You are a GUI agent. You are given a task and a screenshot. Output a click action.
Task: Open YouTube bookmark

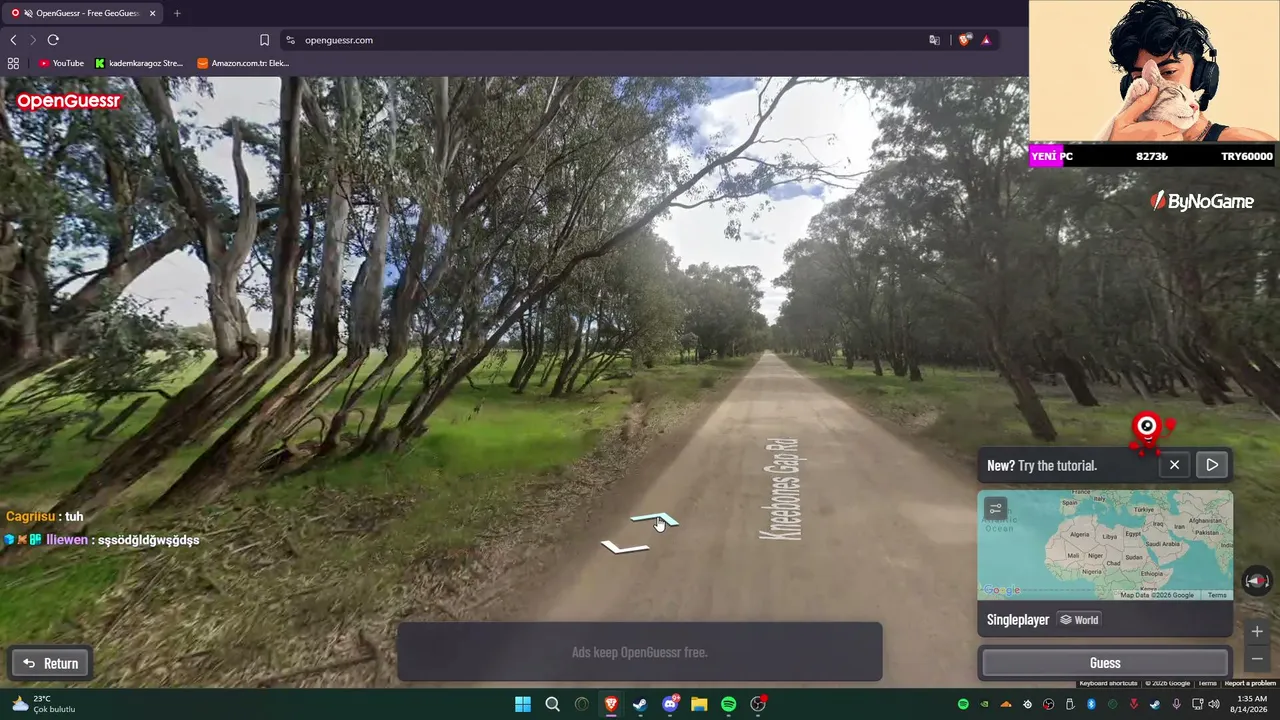61,63
